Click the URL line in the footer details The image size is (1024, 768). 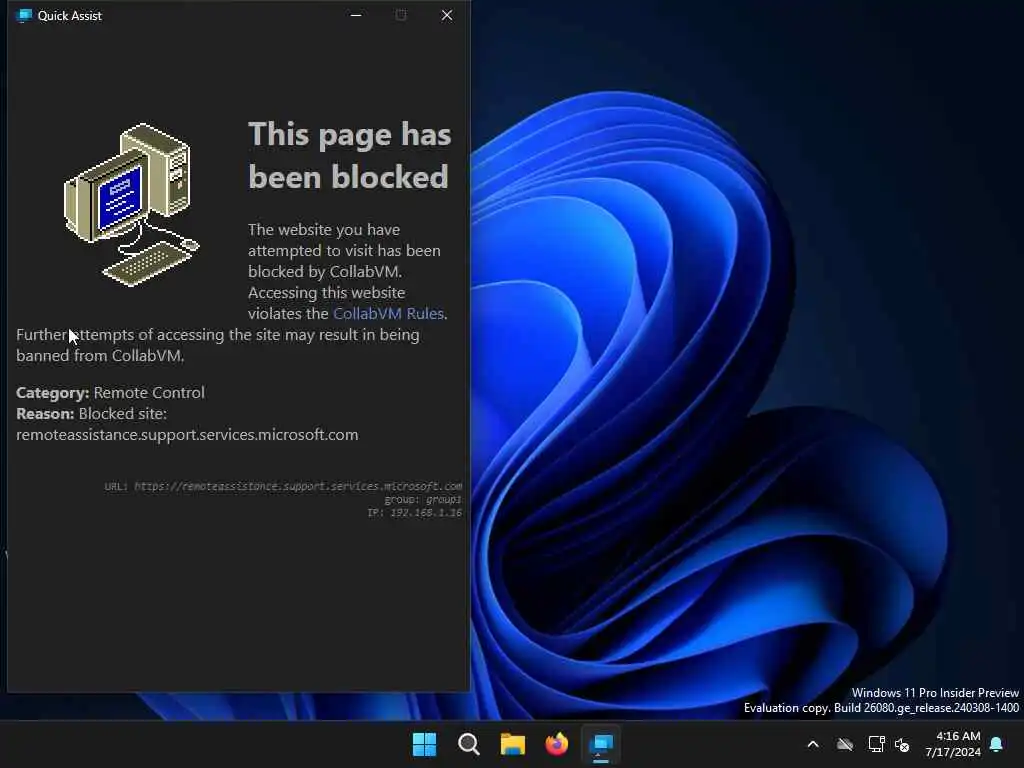(283, 486)
